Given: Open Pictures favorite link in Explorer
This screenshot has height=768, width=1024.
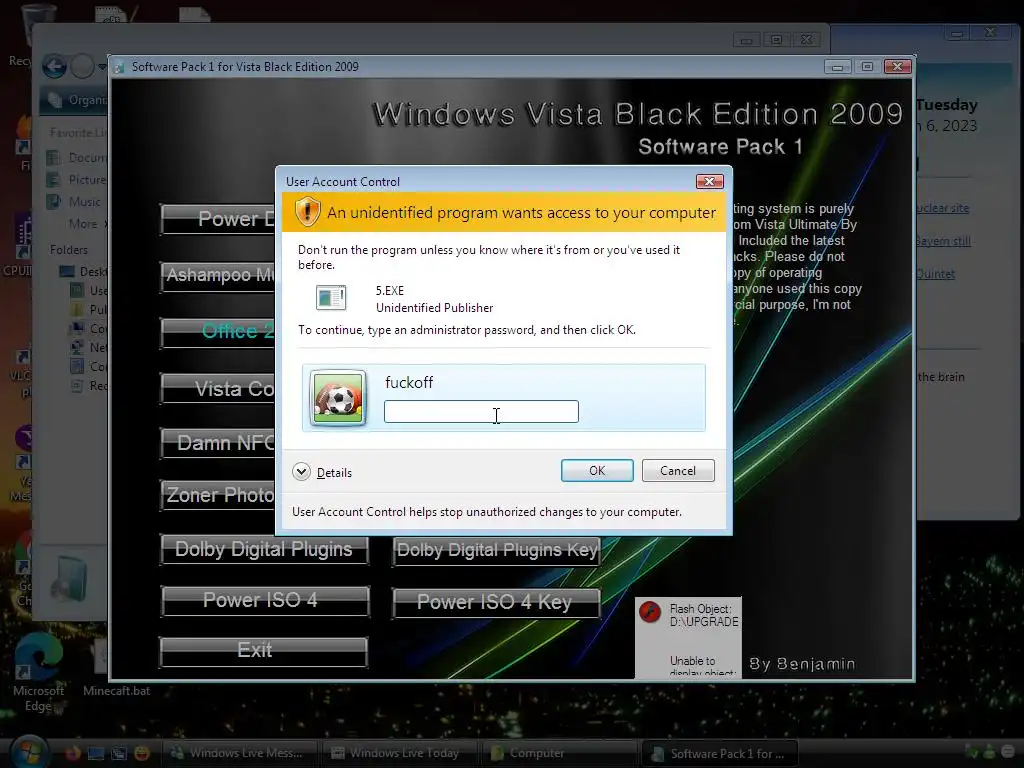Looking at the screenshot, I should pyautogui.click(x=76, y=180).
